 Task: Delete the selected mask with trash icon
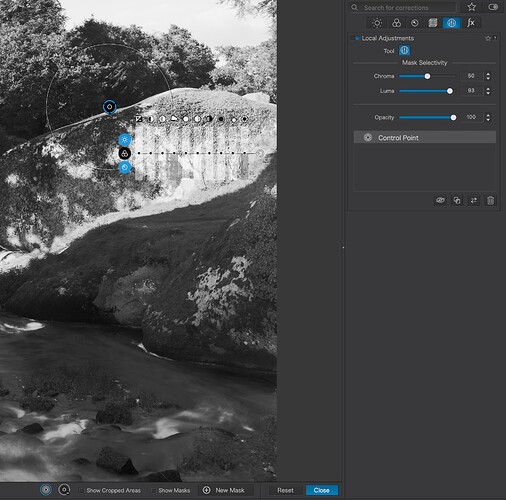[x=490, y=200]
